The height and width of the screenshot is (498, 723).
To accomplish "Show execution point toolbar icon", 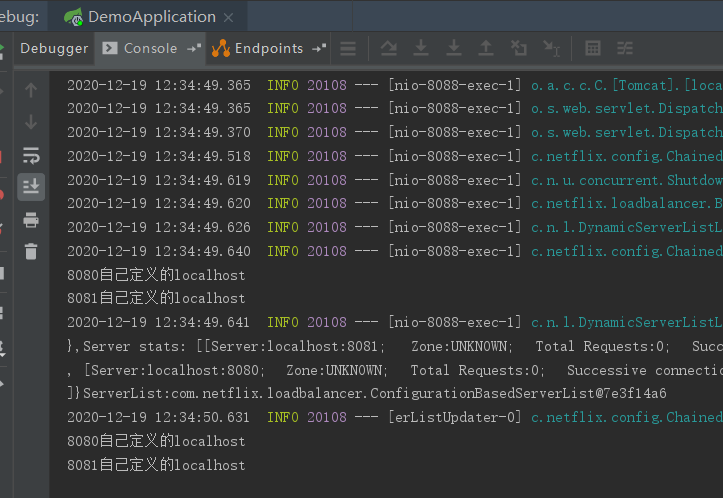I will tap(348, 48).
